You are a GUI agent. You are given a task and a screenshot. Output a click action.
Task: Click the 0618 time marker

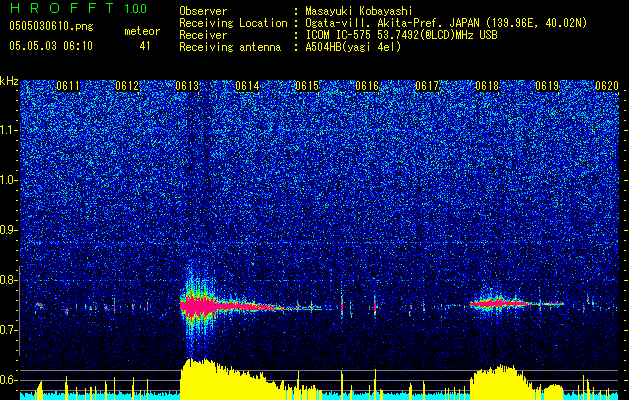(487, 86)
